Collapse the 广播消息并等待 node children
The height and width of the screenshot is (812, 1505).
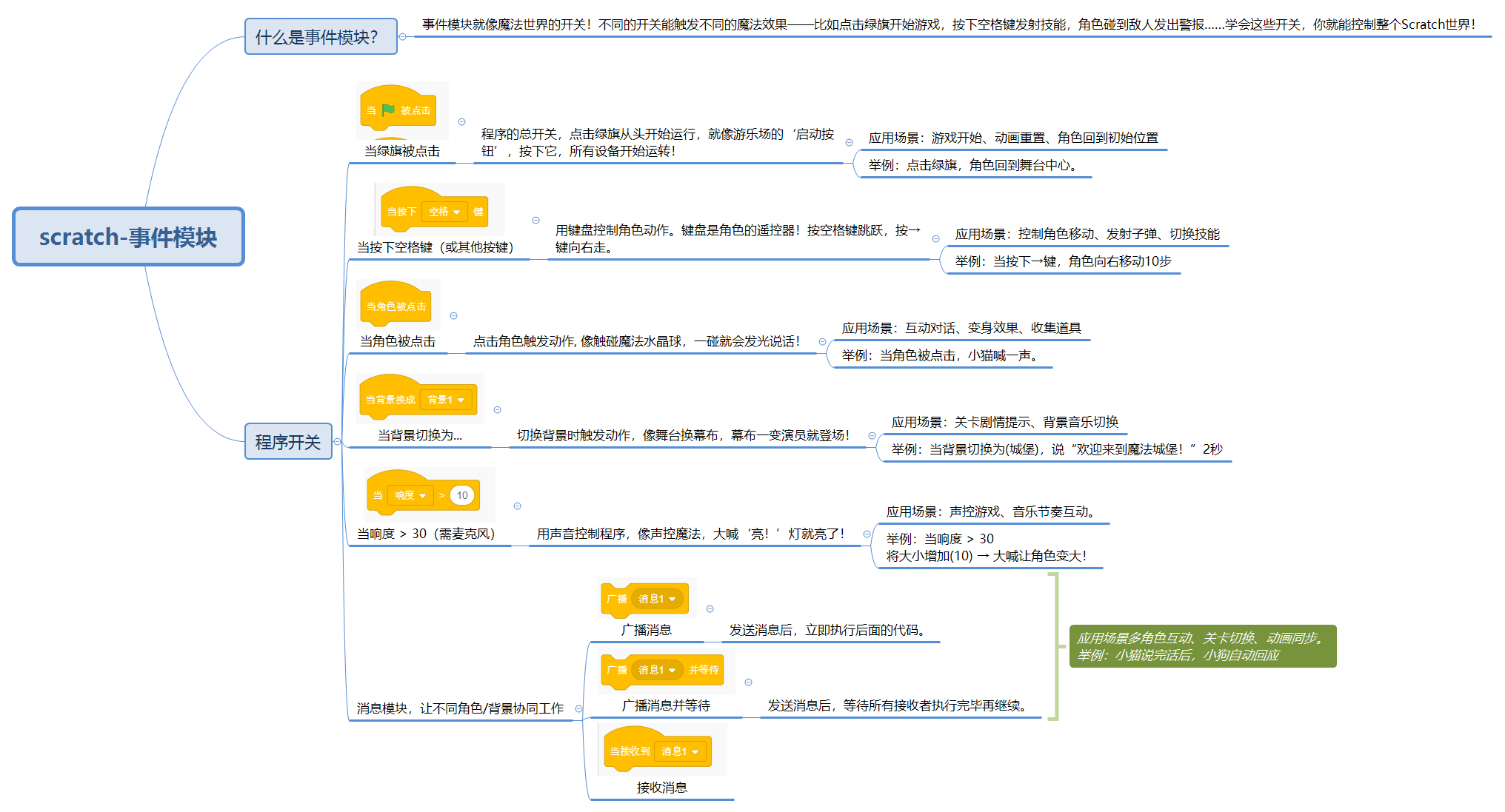click(748, 682)
